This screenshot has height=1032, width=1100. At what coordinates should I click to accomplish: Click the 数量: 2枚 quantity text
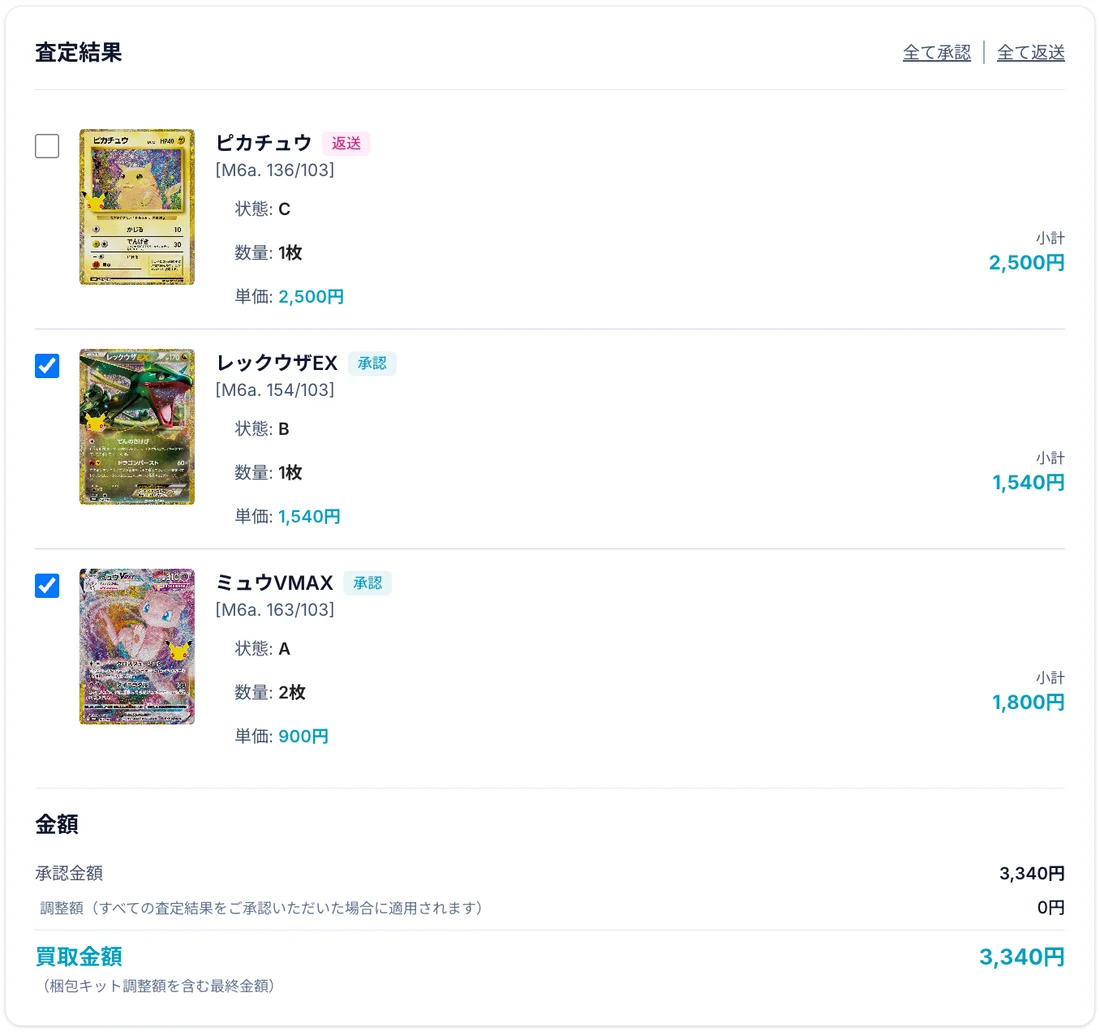[x=270, y=692]
